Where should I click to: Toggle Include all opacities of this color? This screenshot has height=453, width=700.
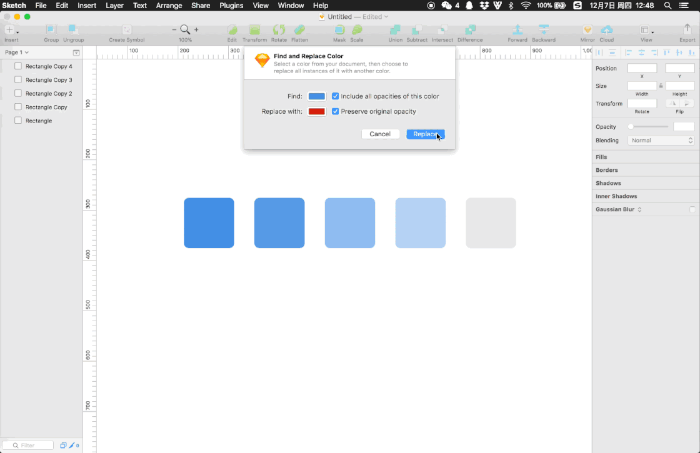coord(335,96)
